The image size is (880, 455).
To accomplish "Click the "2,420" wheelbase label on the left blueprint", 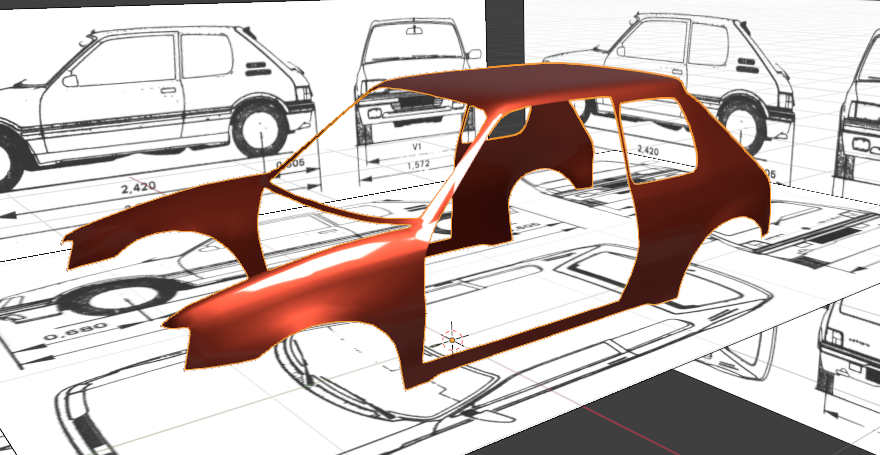I will point(138,187).
